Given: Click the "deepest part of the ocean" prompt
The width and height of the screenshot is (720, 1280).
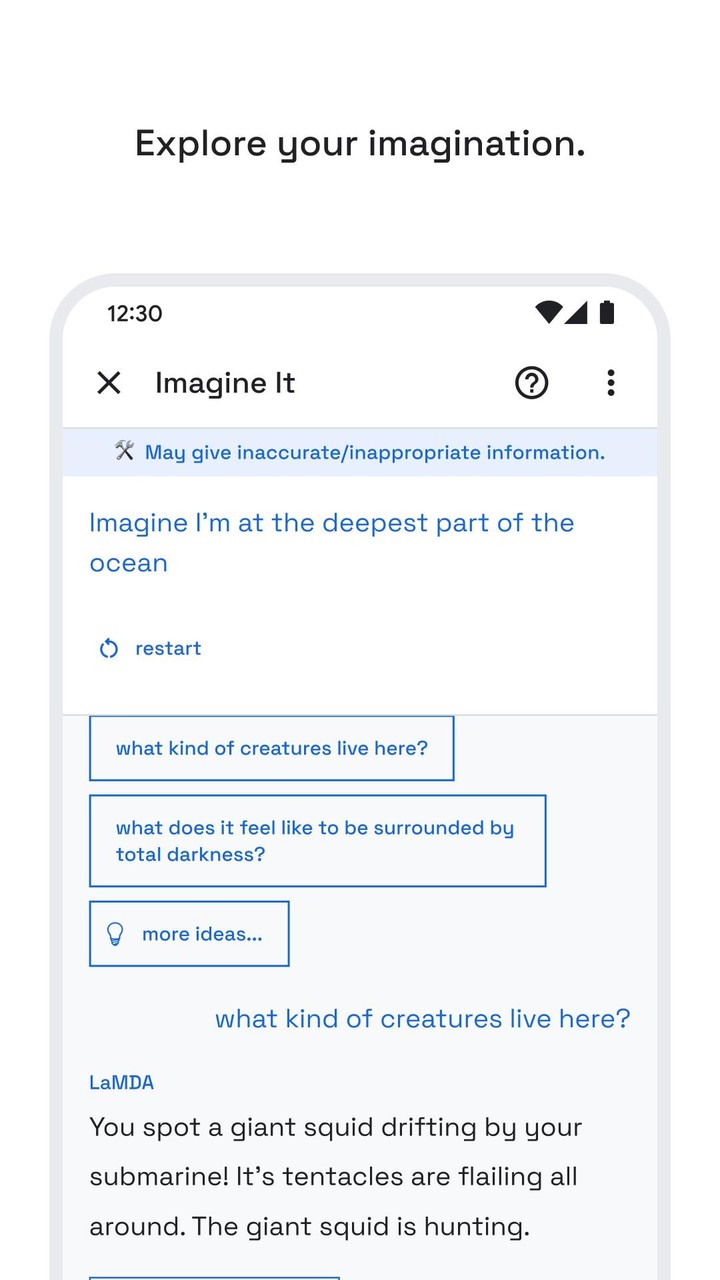Looking at the screenshot, I should click(331, 543).
